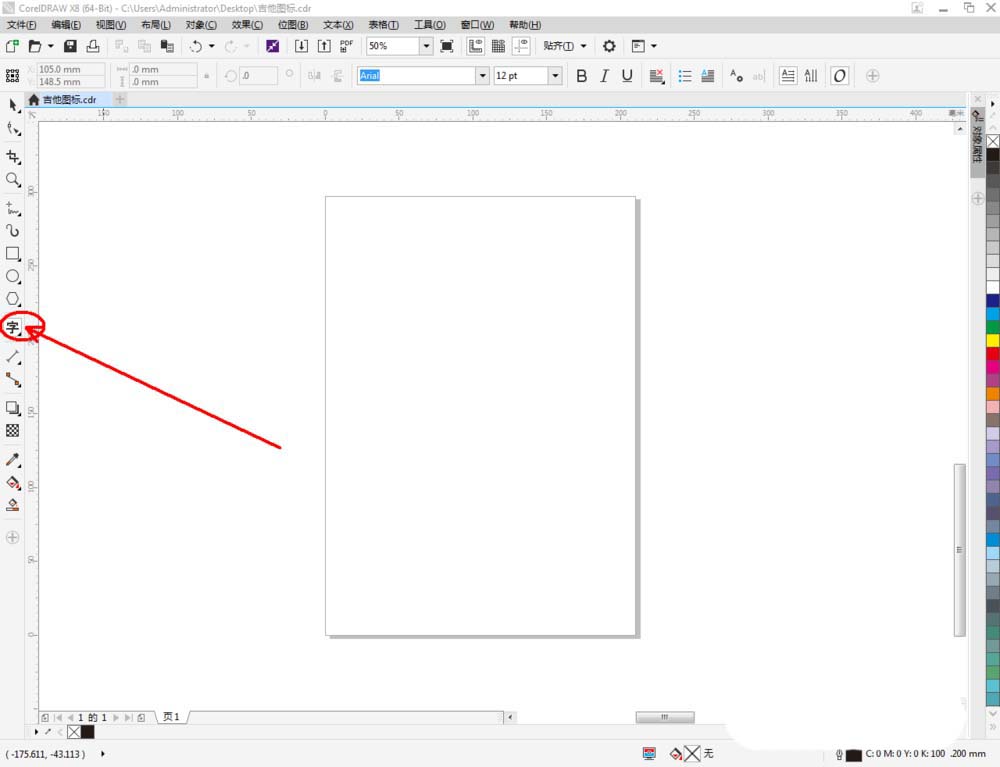Toggle Italic formatting
This screenshot has height=767, width=1000.
[x=604, y=76]
